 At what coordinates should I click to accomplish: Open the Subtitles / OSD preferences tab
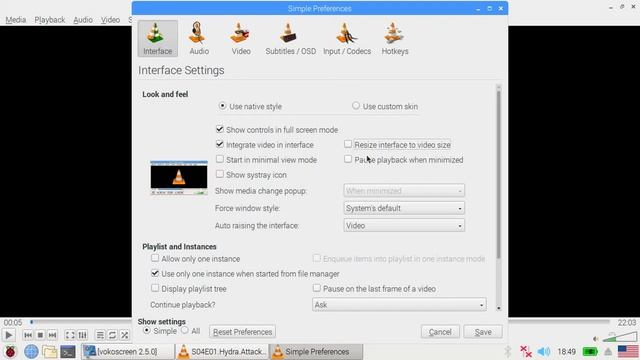[x=290, y=38]
